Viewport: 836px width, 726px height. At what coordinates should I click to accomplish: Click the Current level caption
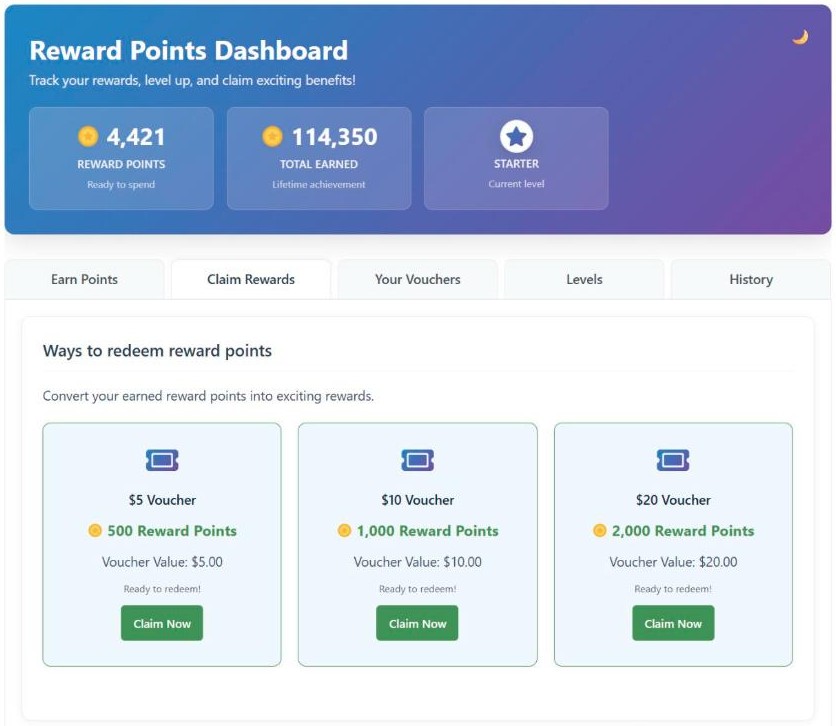[x=516, y=184]
